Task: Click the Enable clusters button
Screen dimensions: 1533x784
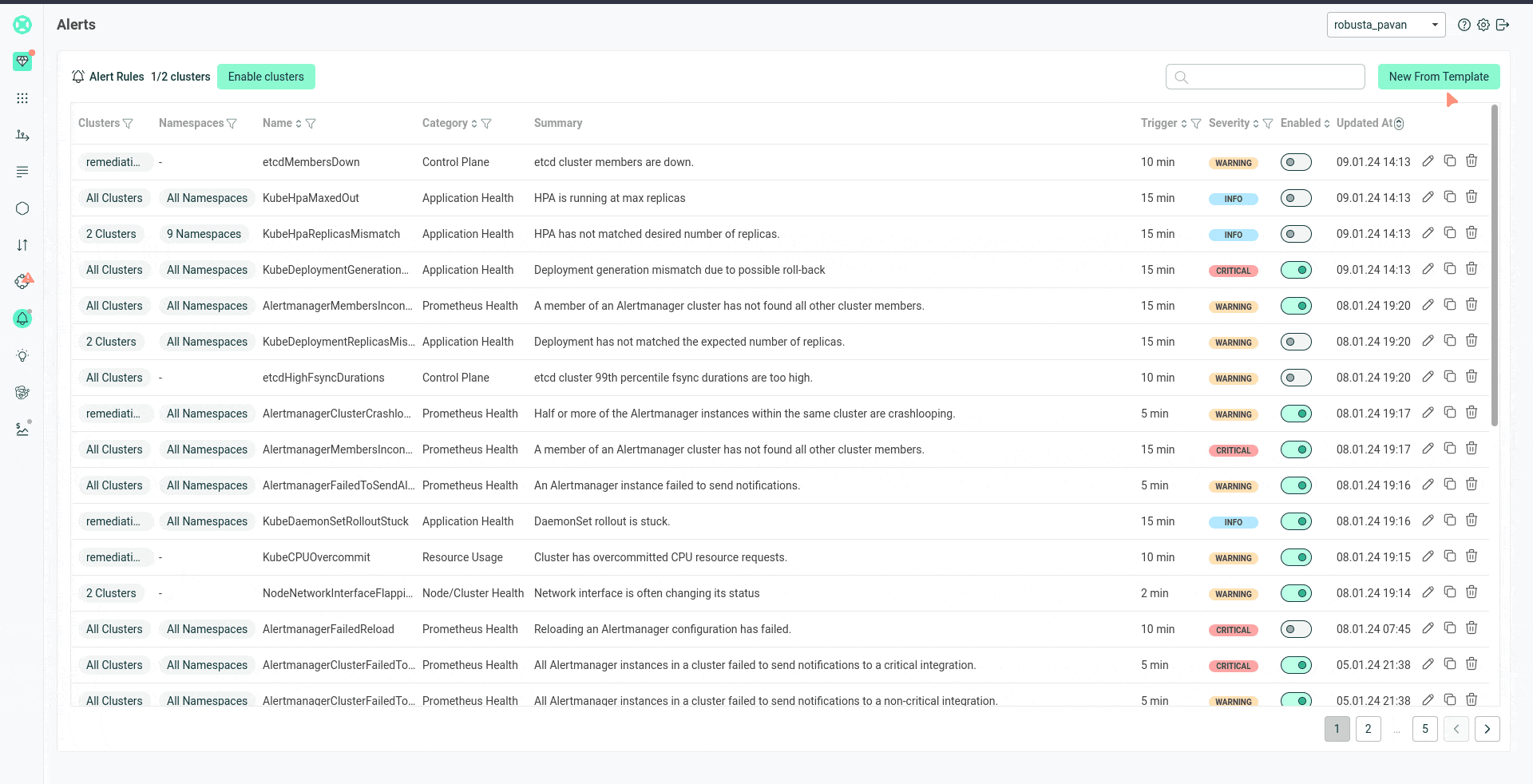Action: [266, 77]
